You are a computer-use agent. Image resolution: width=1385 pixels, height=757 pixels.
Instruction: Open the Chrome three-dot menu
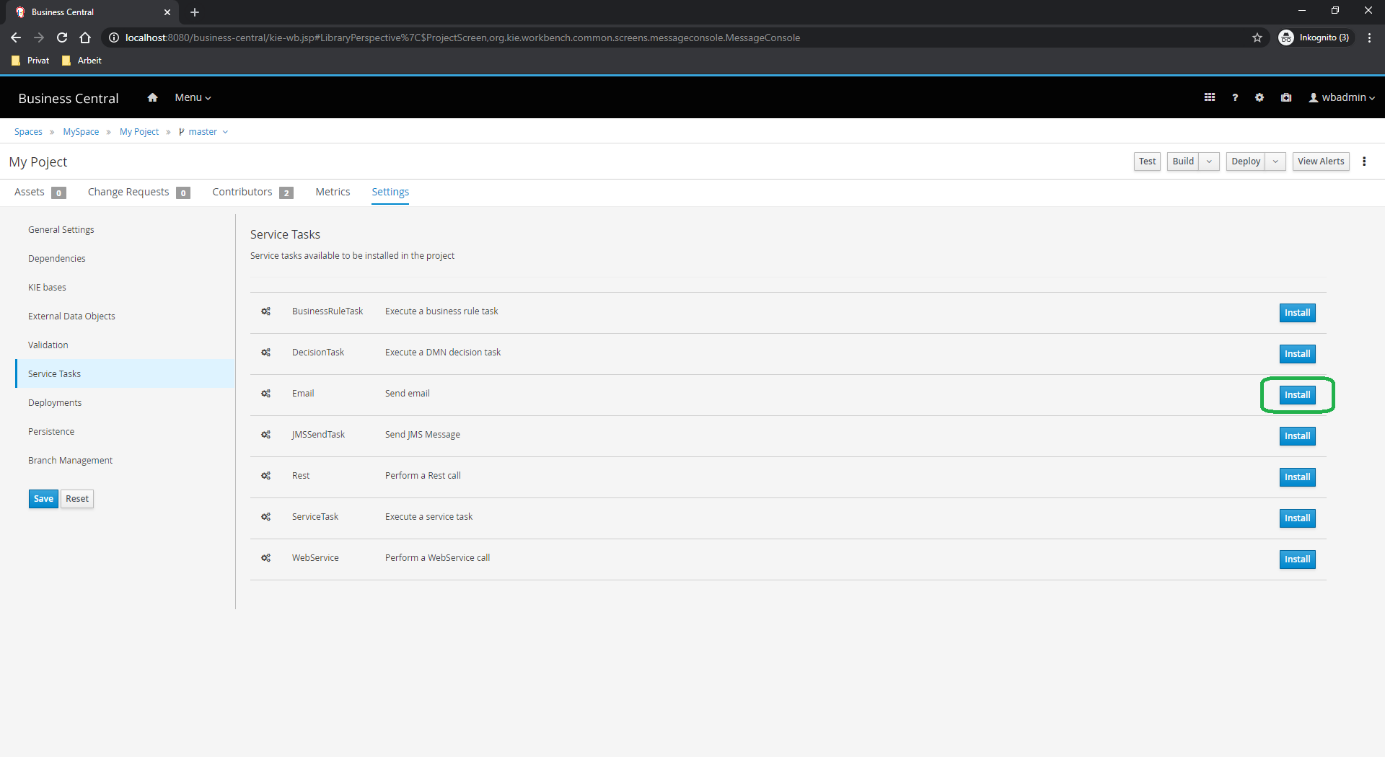(1369, 37)
